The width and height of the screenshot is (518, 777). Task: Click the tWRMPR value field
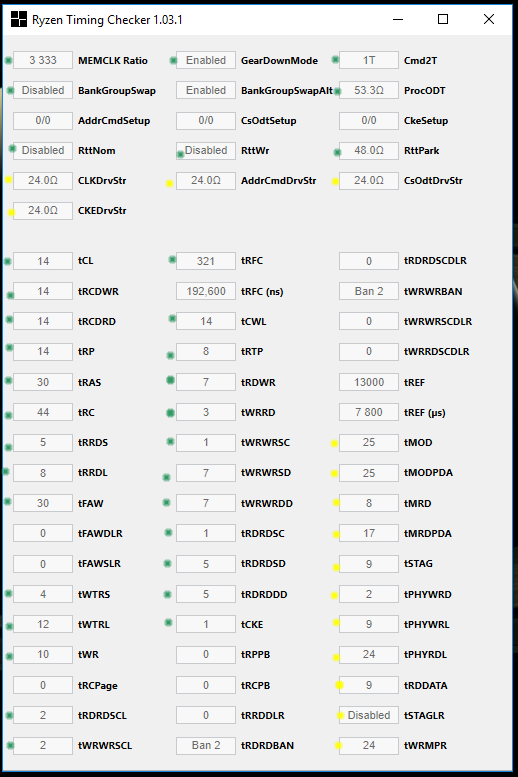(x=369, y=745)
